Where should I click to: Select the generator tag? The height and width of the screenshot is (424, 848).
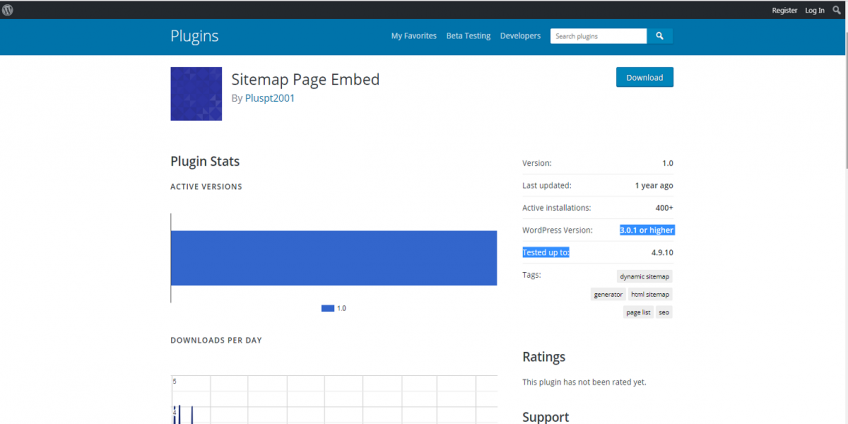tap(608, 295)
